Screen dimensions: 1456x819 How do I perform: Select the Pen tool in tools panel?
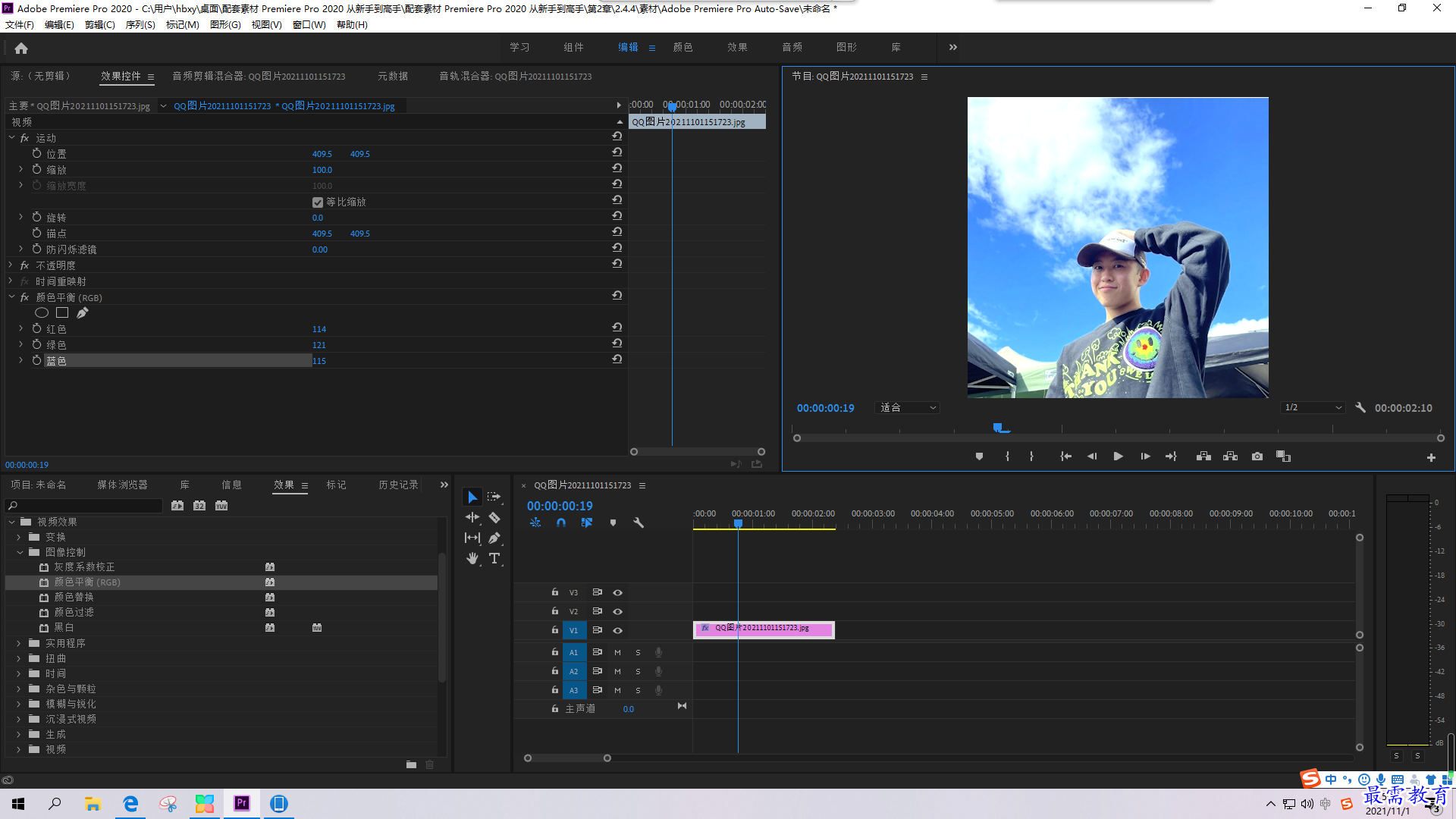[494, 538]
